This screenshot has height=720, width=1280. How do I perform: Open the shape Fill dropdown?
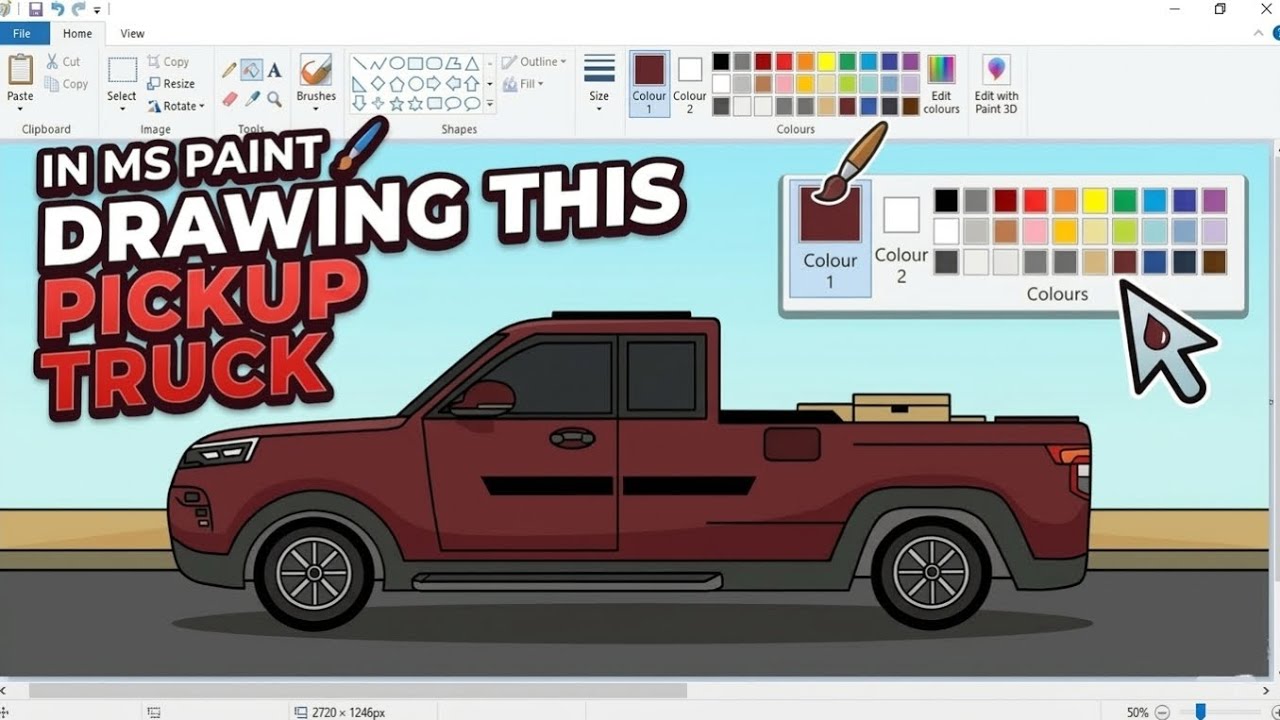(x=524, y=84)
